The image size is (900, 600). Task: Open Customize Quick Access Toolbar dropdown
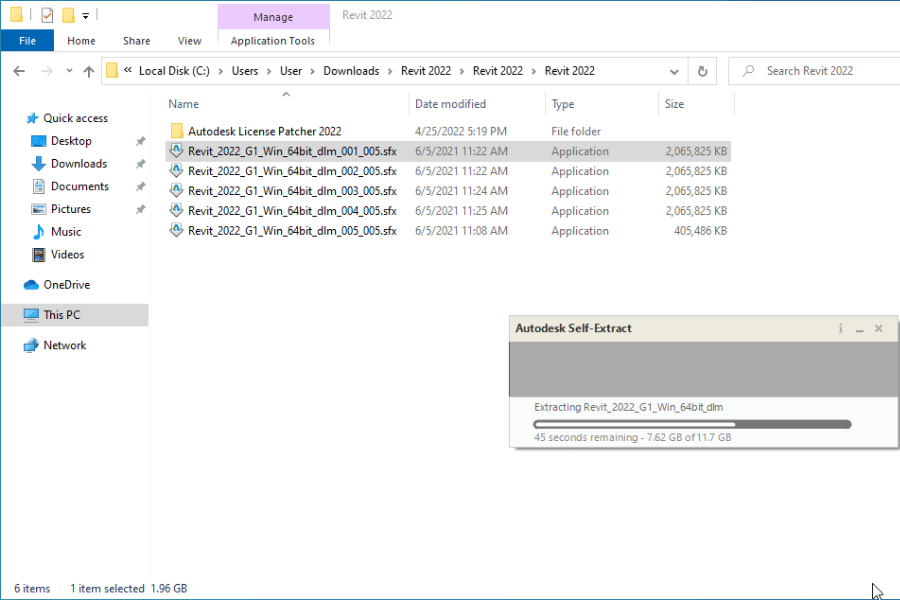86,16
